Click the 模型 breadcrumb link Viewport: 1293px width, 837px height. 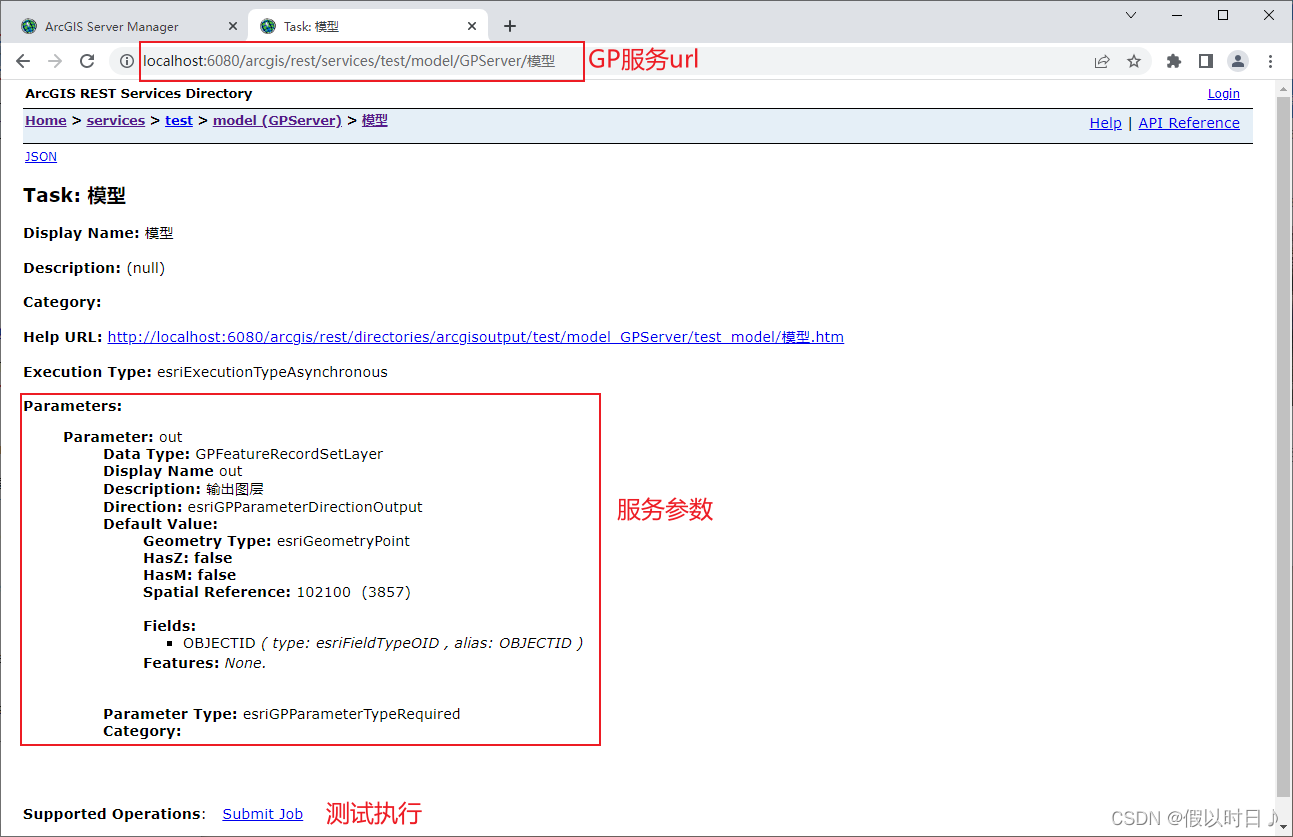375,120
